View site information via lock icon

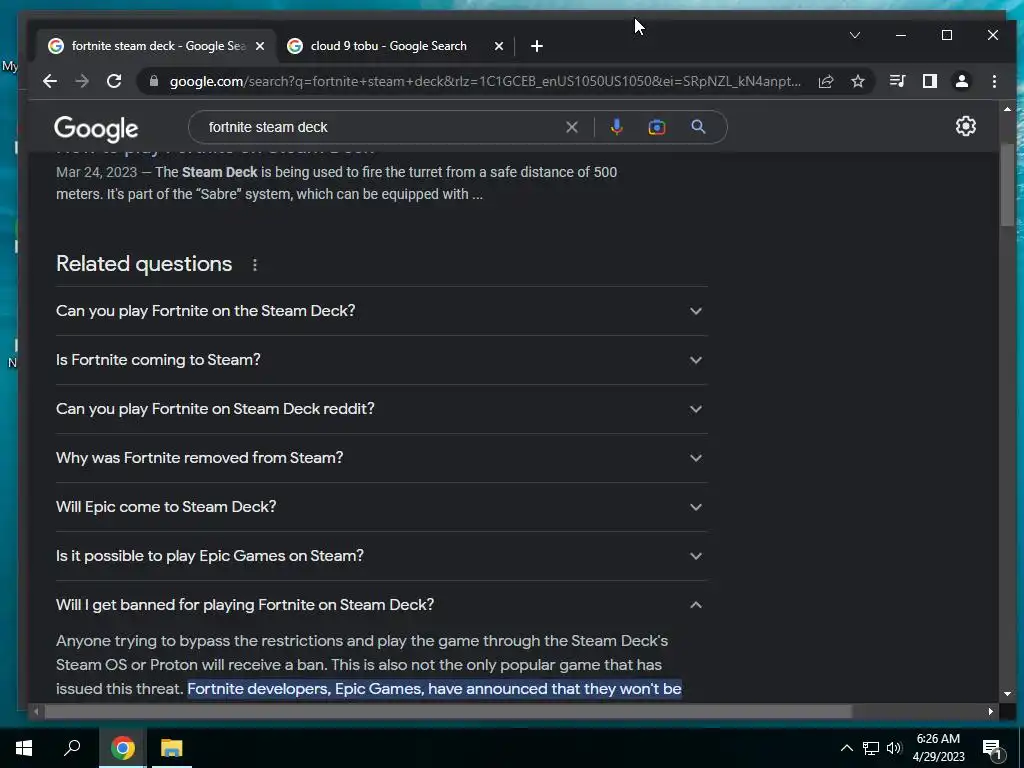(154, 81)
